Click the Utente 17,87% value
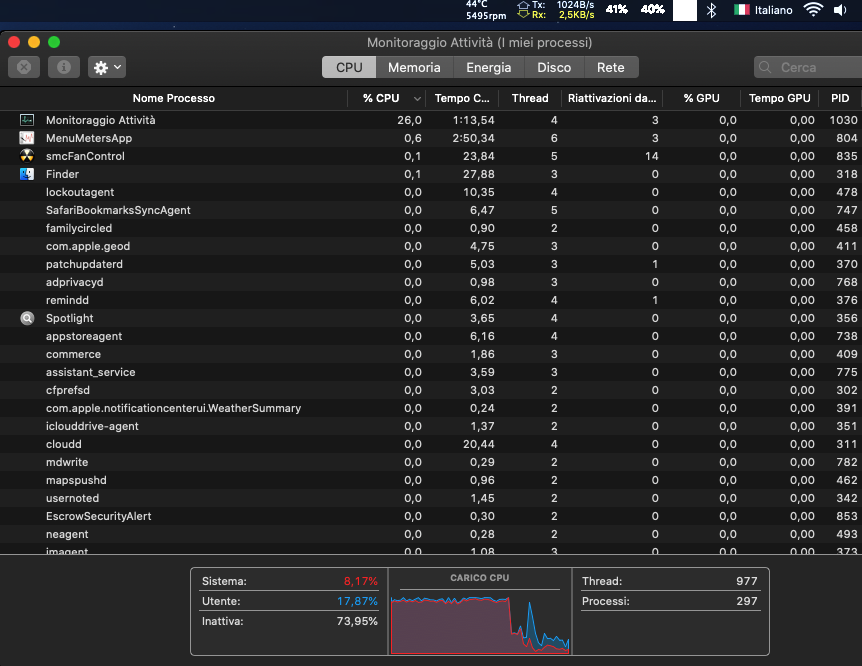The height and width of the screenshot is (666, 862). pos(357,601)
